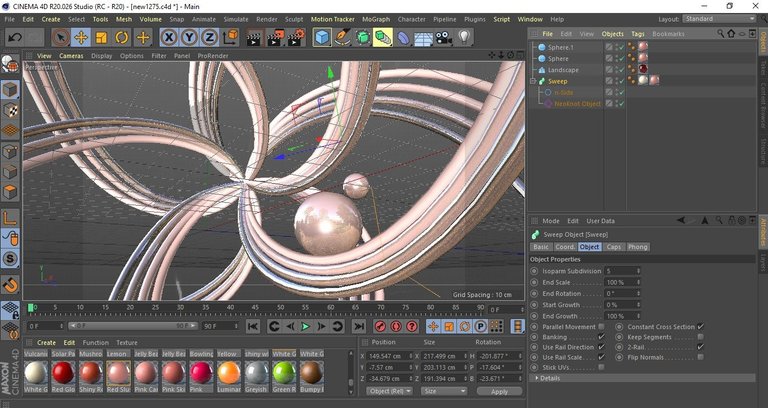Click the Apply button
The width and height of the screenshot is (768, 408).
(499, 391)
